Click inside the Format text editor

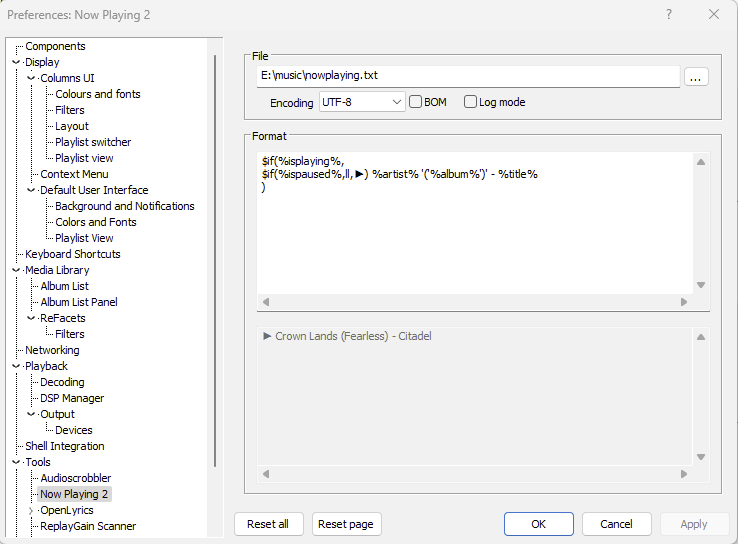[475, 224]
